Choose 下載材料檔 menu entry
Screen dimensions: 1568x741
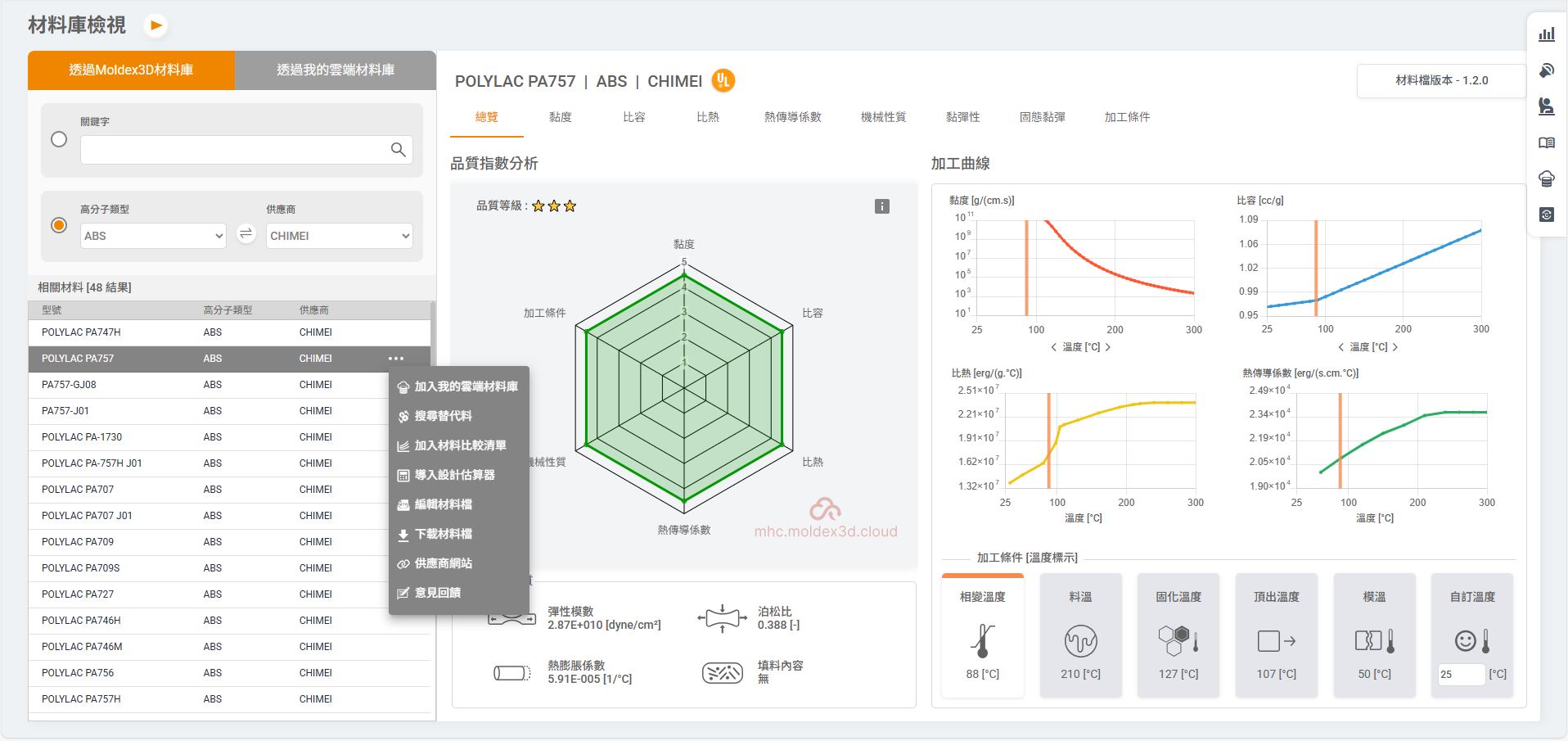tap(459, 534)
